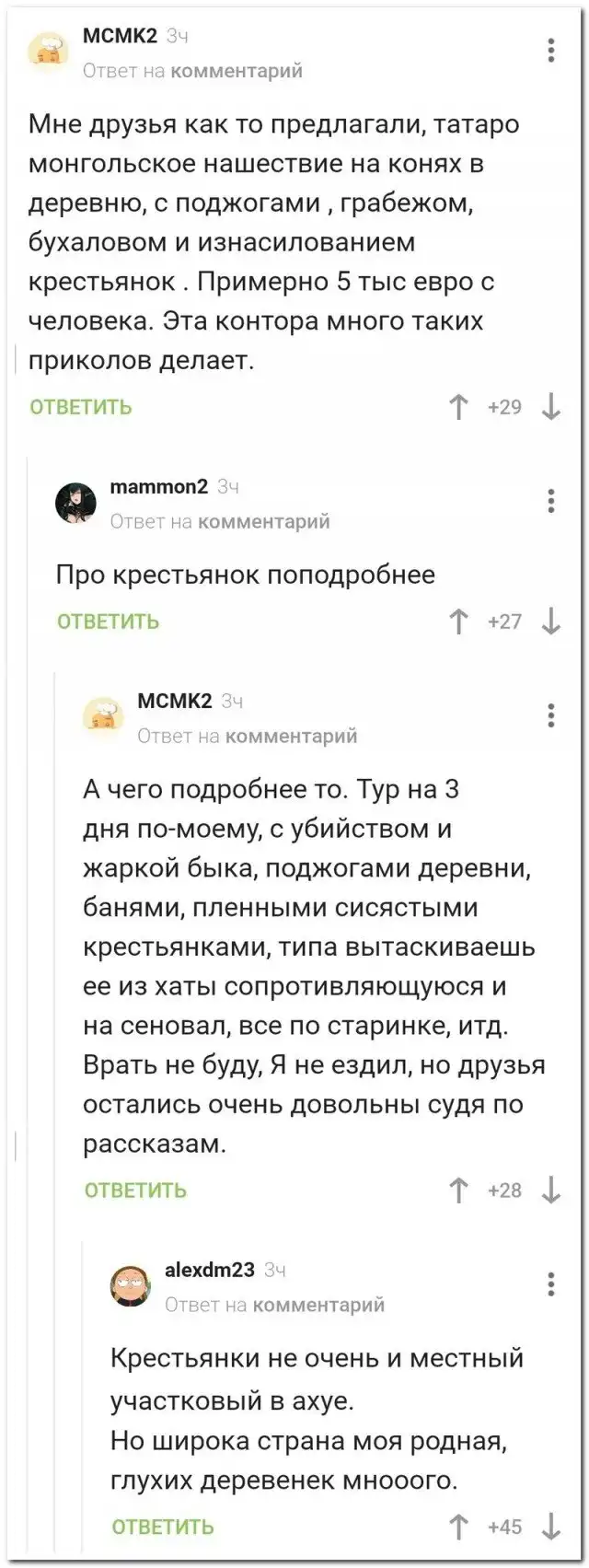Upvote the second MCMK2 comment with +28

tap(458, 1191)
